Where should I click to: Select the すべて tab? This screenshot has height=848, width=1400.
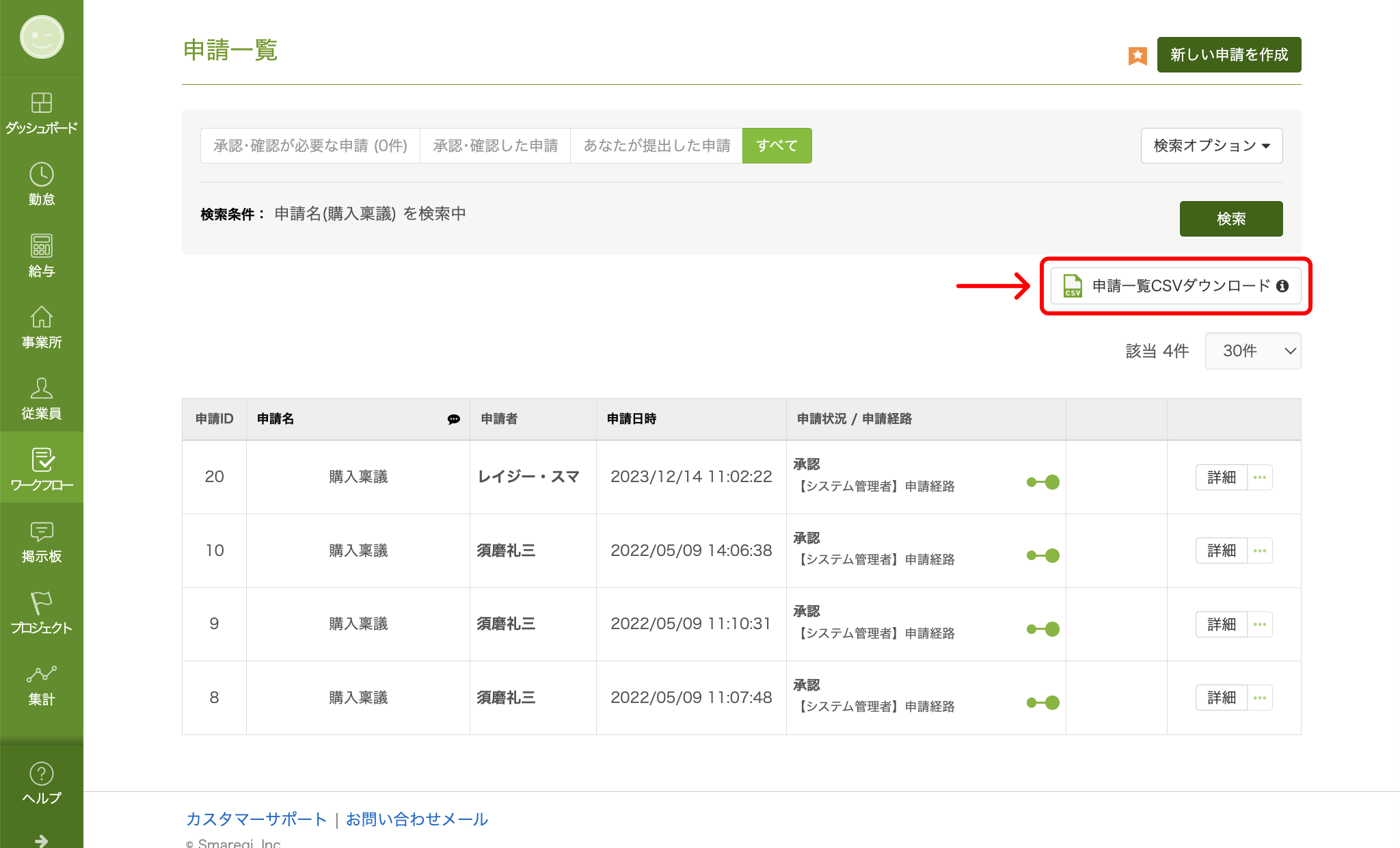(x=777, y=146)
